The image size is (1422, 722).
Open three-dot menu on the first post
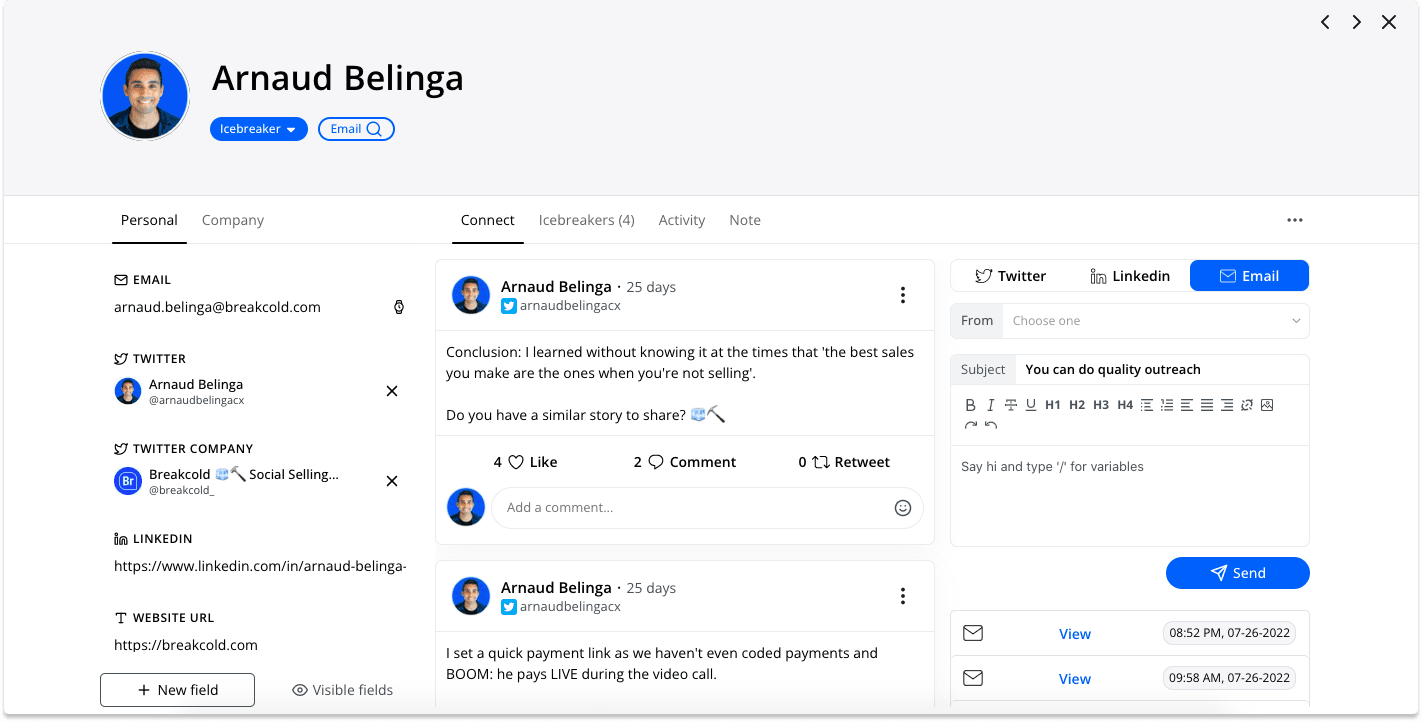pyautogui.click(x=902, y=295)
